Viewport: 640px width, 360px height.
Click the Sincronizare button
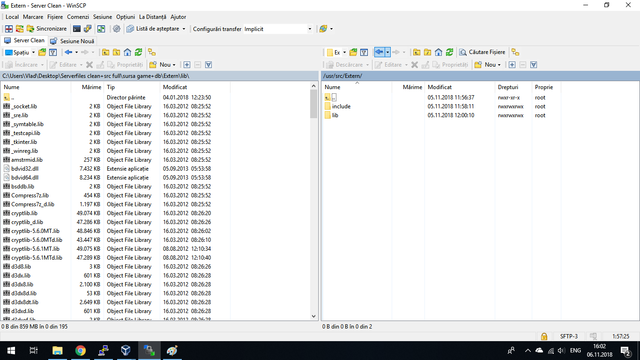click(x=47, y=29)
